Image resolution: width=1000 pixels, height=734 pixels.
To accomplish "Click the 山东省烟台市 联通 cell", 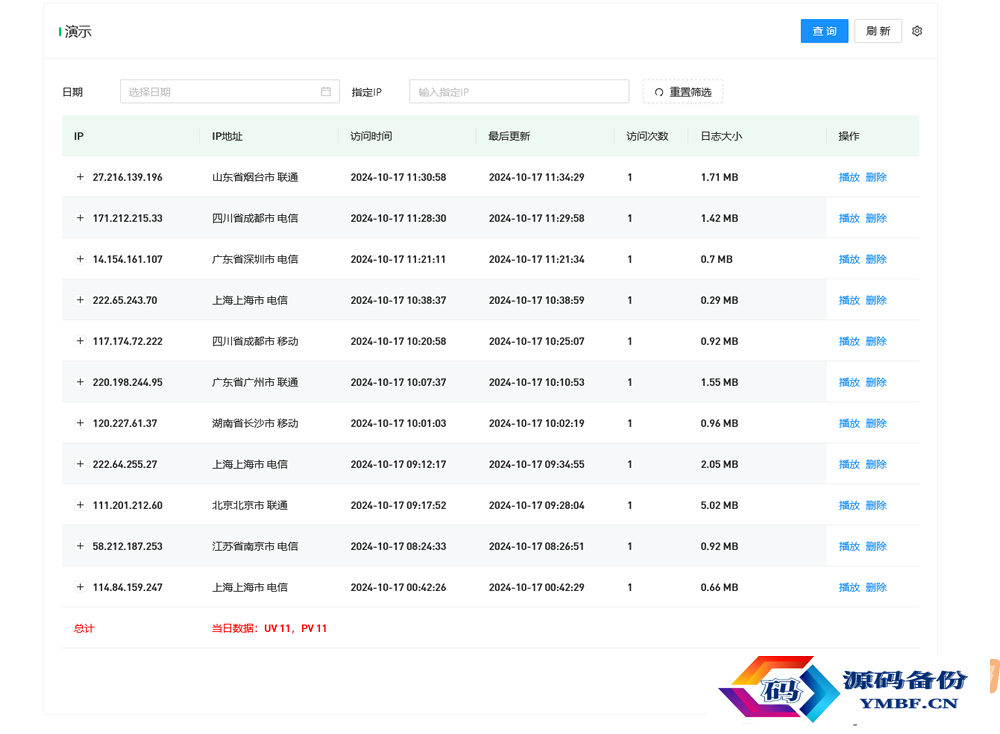I will point(255,177).
